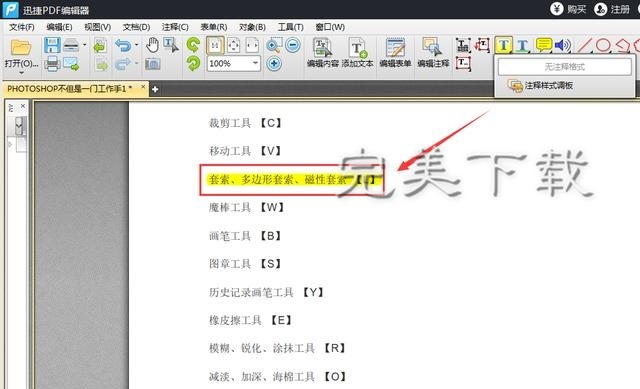Select the Hand tool

coord(153,45)
